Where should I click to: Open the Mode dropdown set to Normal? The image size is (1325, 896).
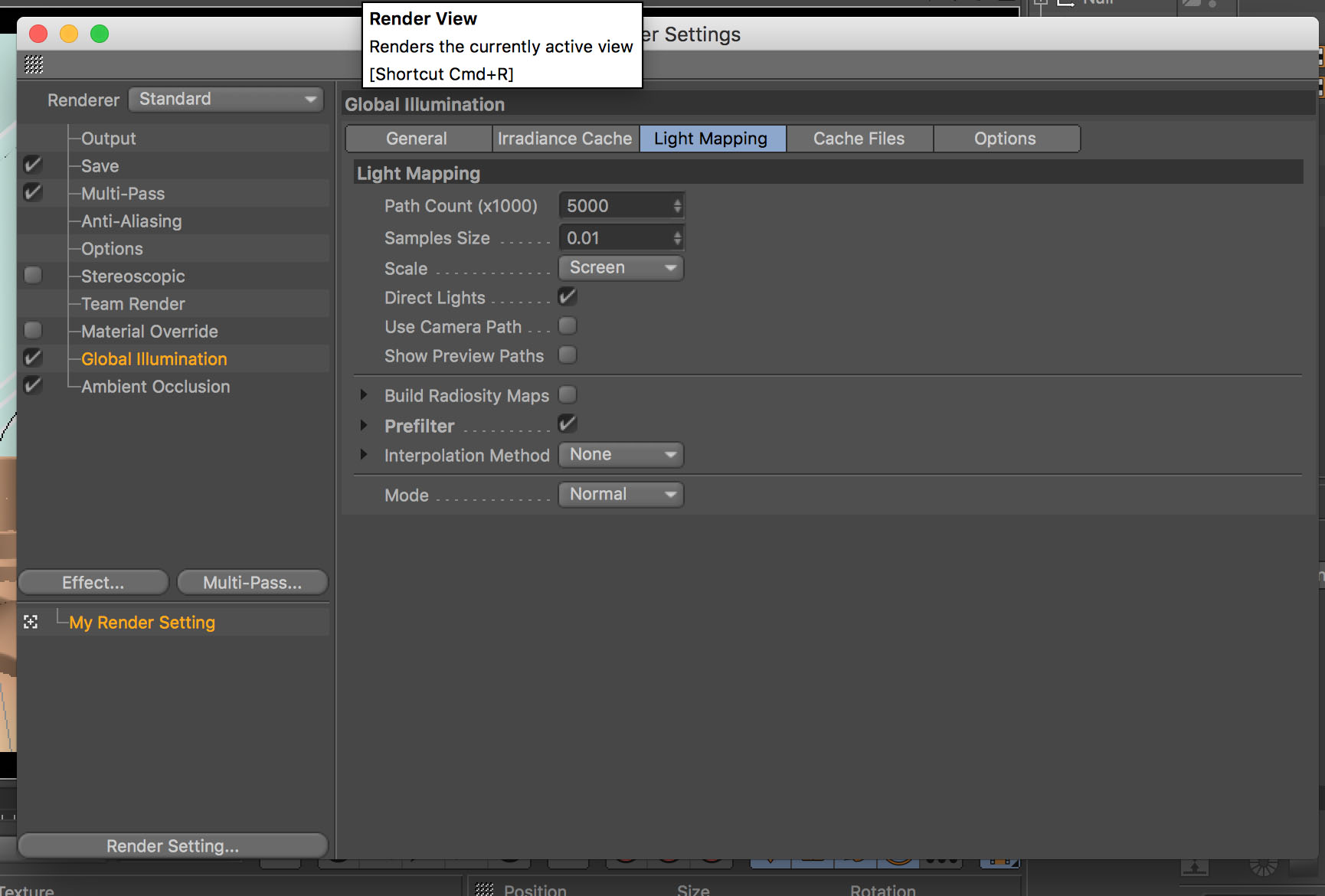(621, 495)
